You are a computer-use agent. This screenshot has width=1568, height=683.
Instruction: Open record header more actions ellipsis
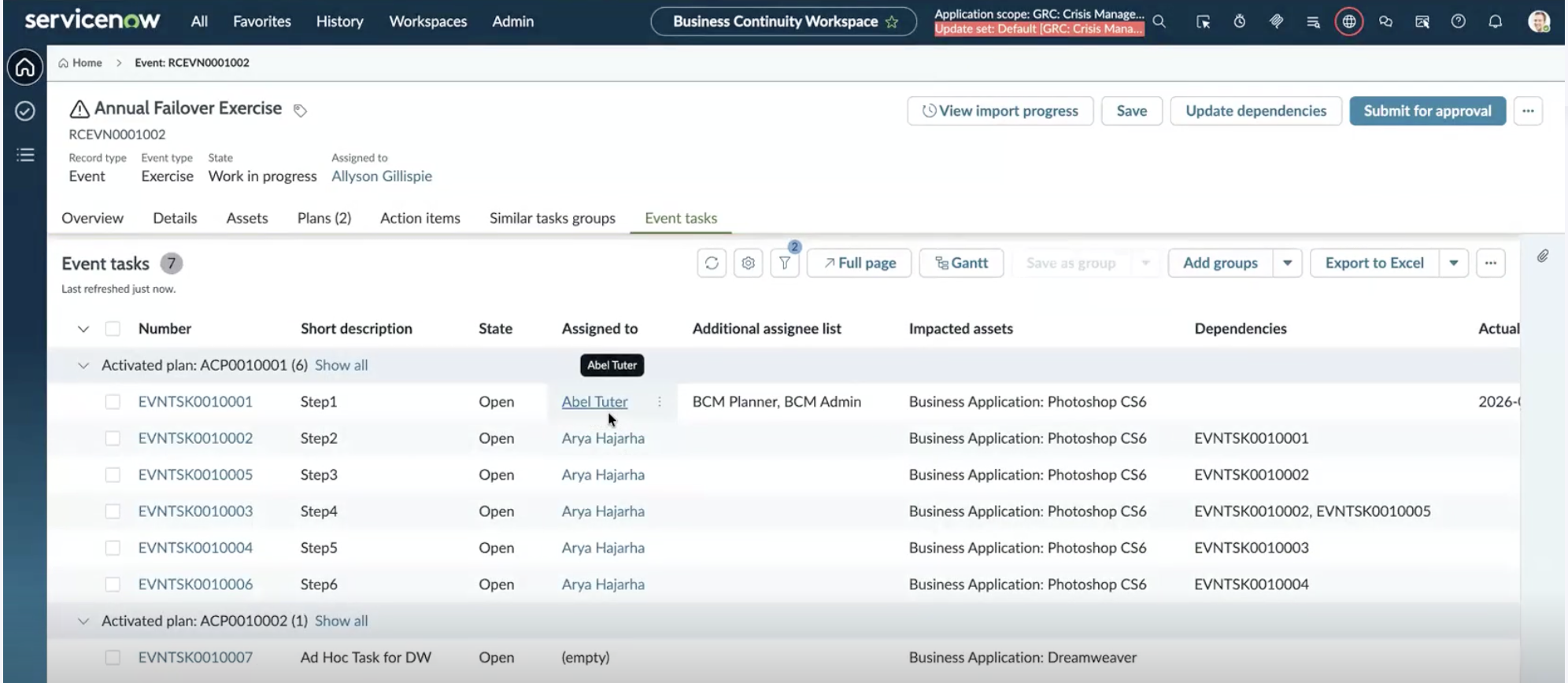point(1528,111)
